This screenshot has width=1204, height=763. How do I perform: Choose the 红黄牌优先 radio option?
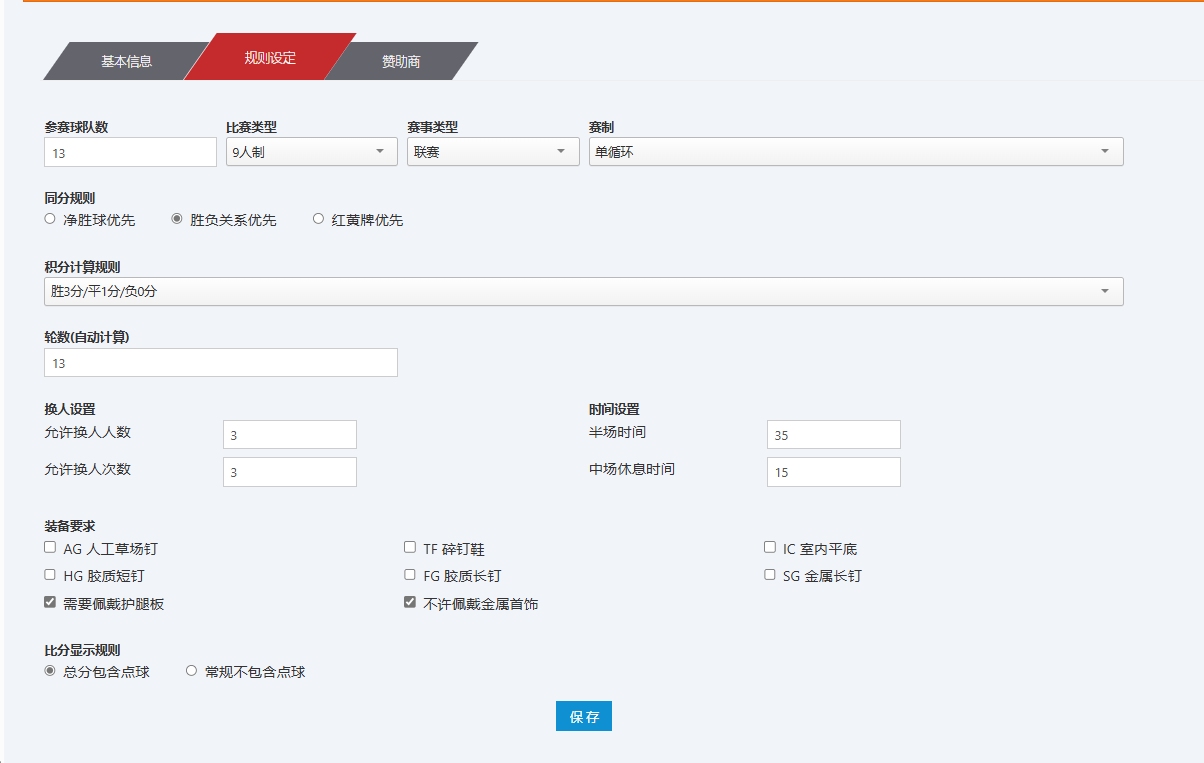(x=318, y=219)
